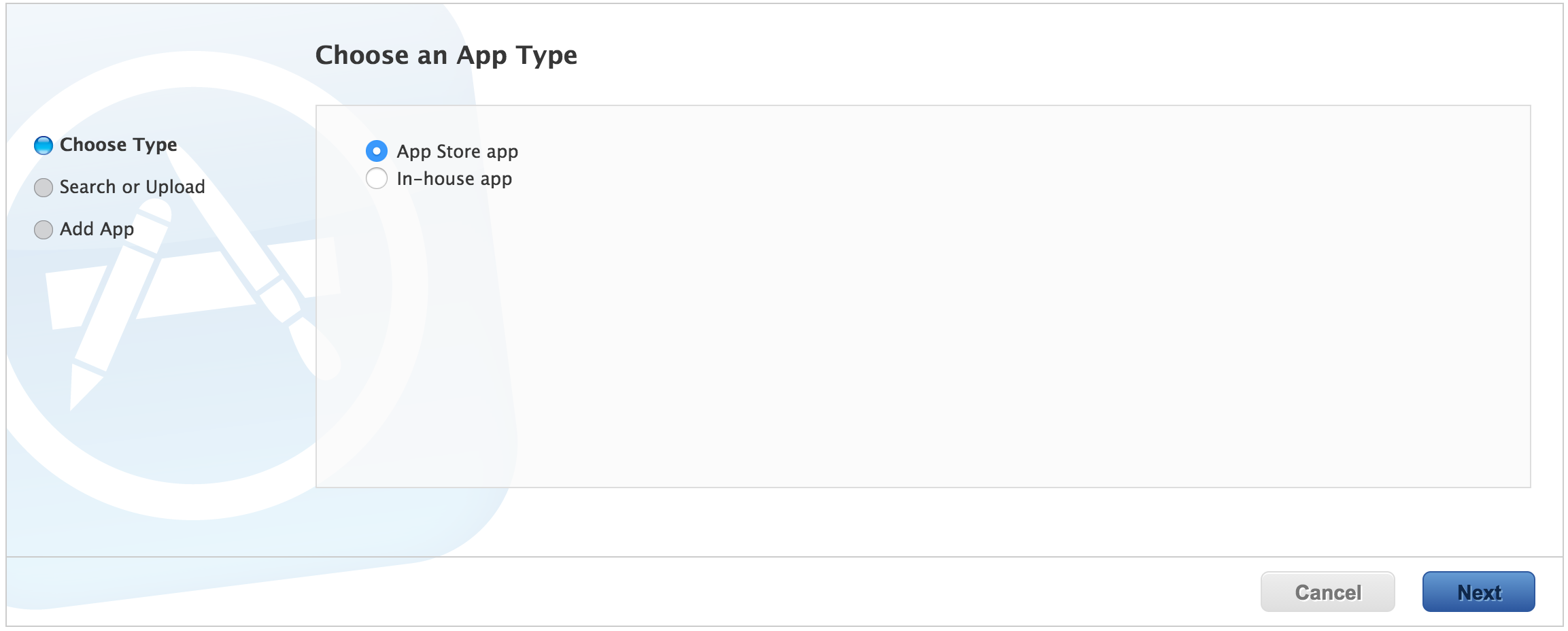This screenshot has height=631, width=1568.
Task: Go to the Choose Type step label
Action: click(x=118, y=145)
